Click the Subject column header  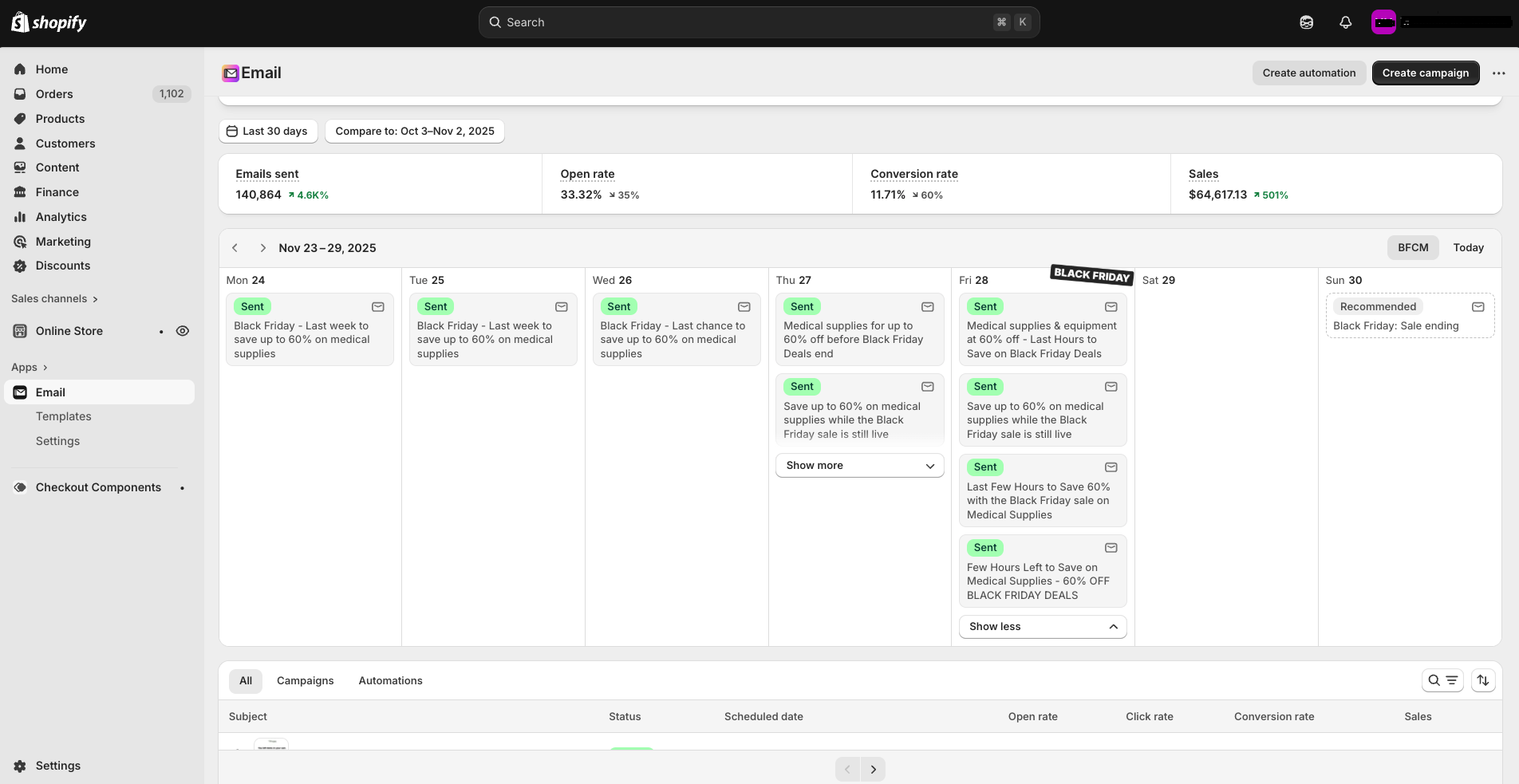[248, 717]
